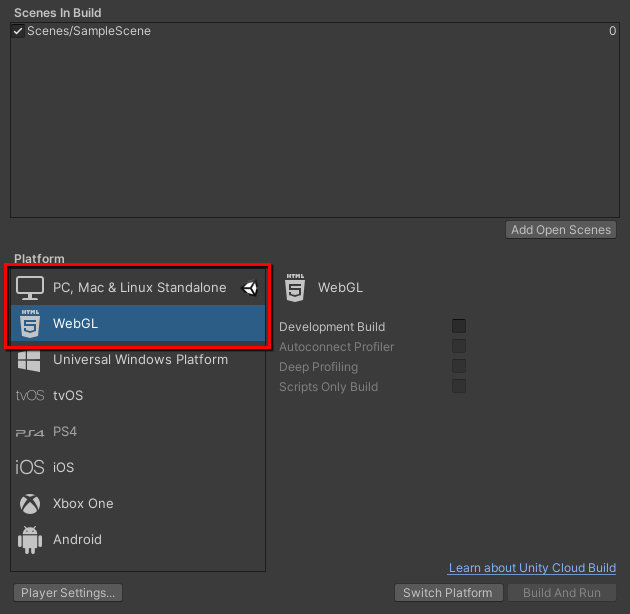Click the HTML5 icon in the WebGL list row
Image resolution: width=630 pixels, height=614 pixels.
30,323
